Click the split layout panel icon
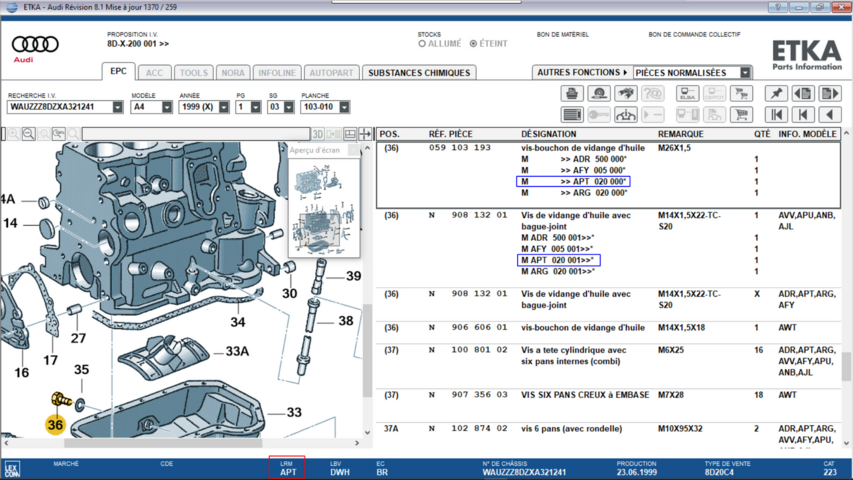The width and height of the screenshot is (853, 480). point(350,134)
